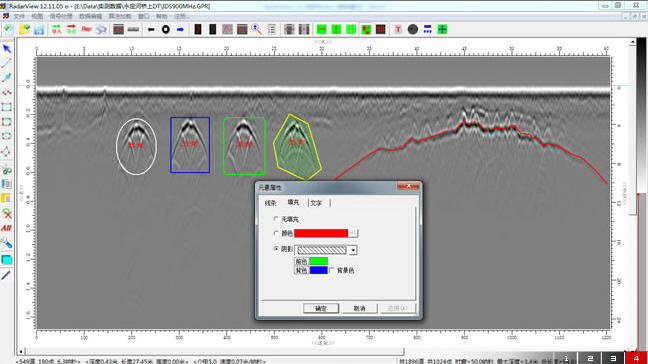
Task: Enable the 背景色 checkbox
Action: click(x=332, y=270)
